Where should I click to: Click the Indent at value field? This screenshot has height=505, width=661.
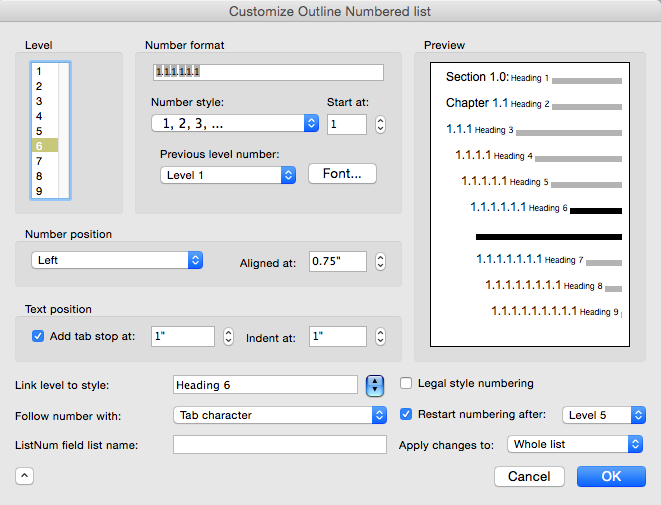point(338,336)
